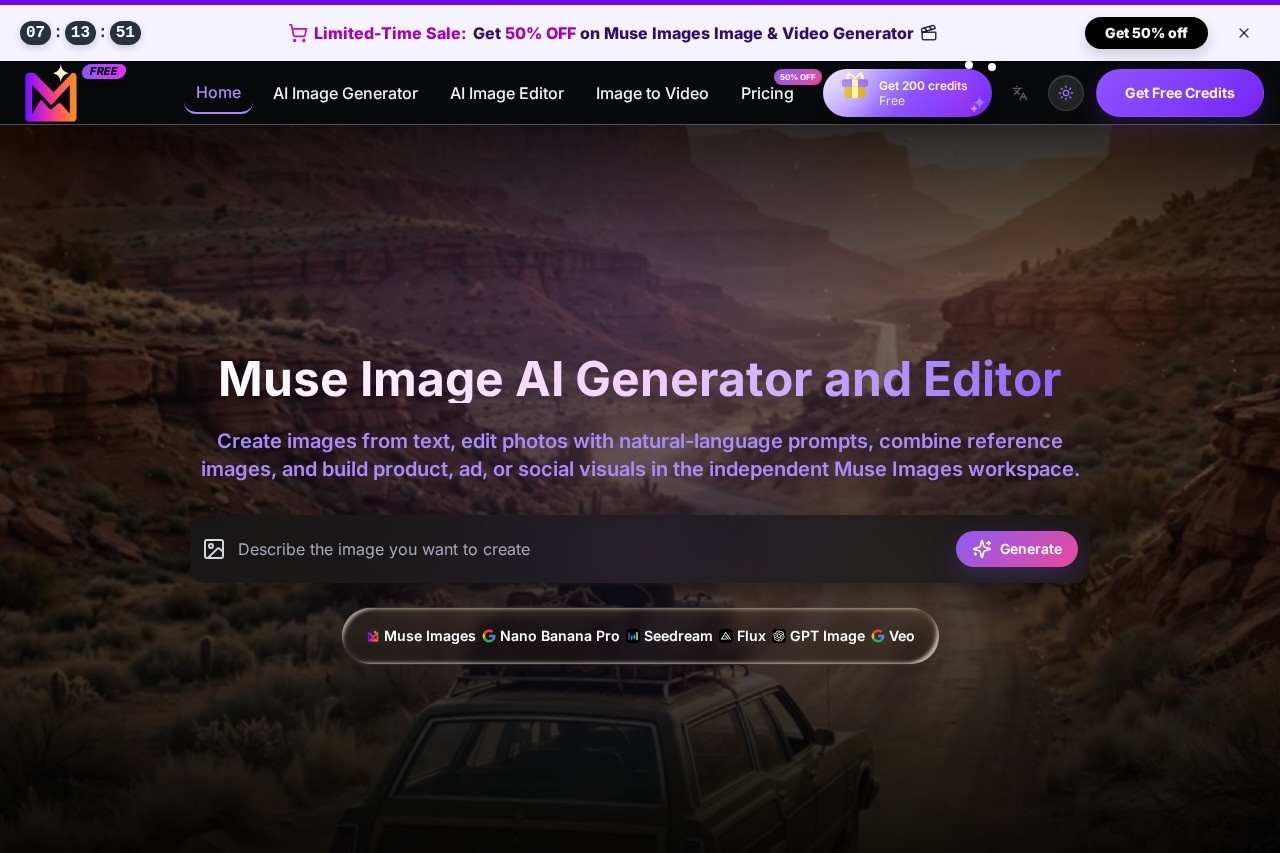Click the FREE badge near the logo
1280x853 pixels.
pyautogui.click(x=104, y=71)
